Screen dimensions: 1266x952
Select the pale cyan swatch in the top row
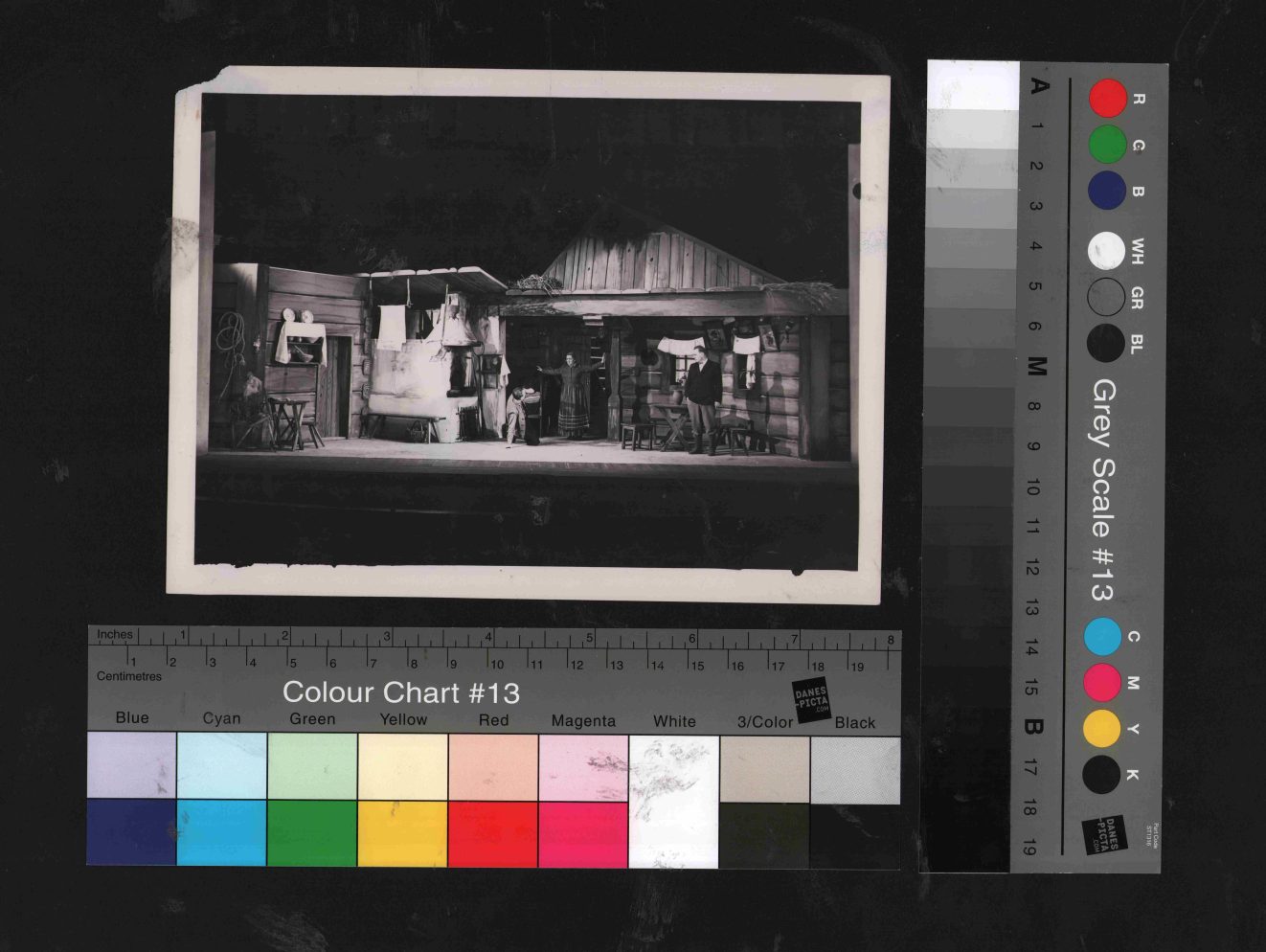[221, 765]
